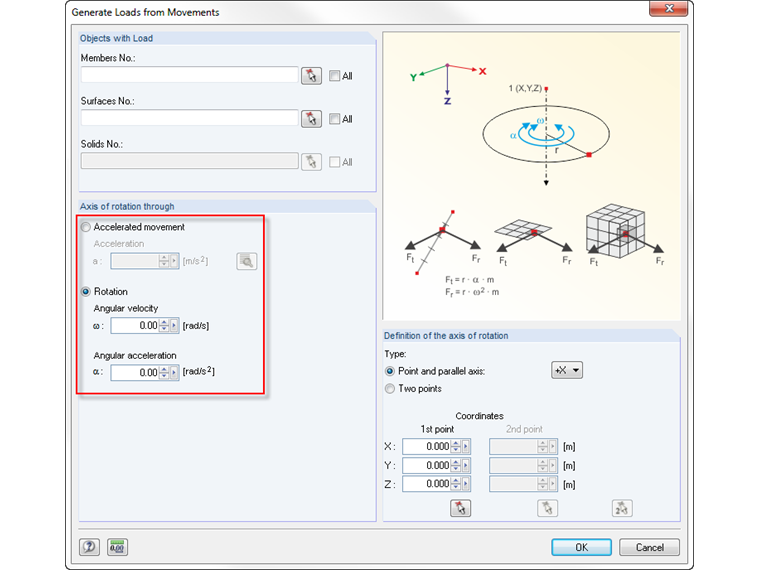Click the OK button
Image resolution: width=760 pixels, height=570 pixels.
[x=582, y=547]
